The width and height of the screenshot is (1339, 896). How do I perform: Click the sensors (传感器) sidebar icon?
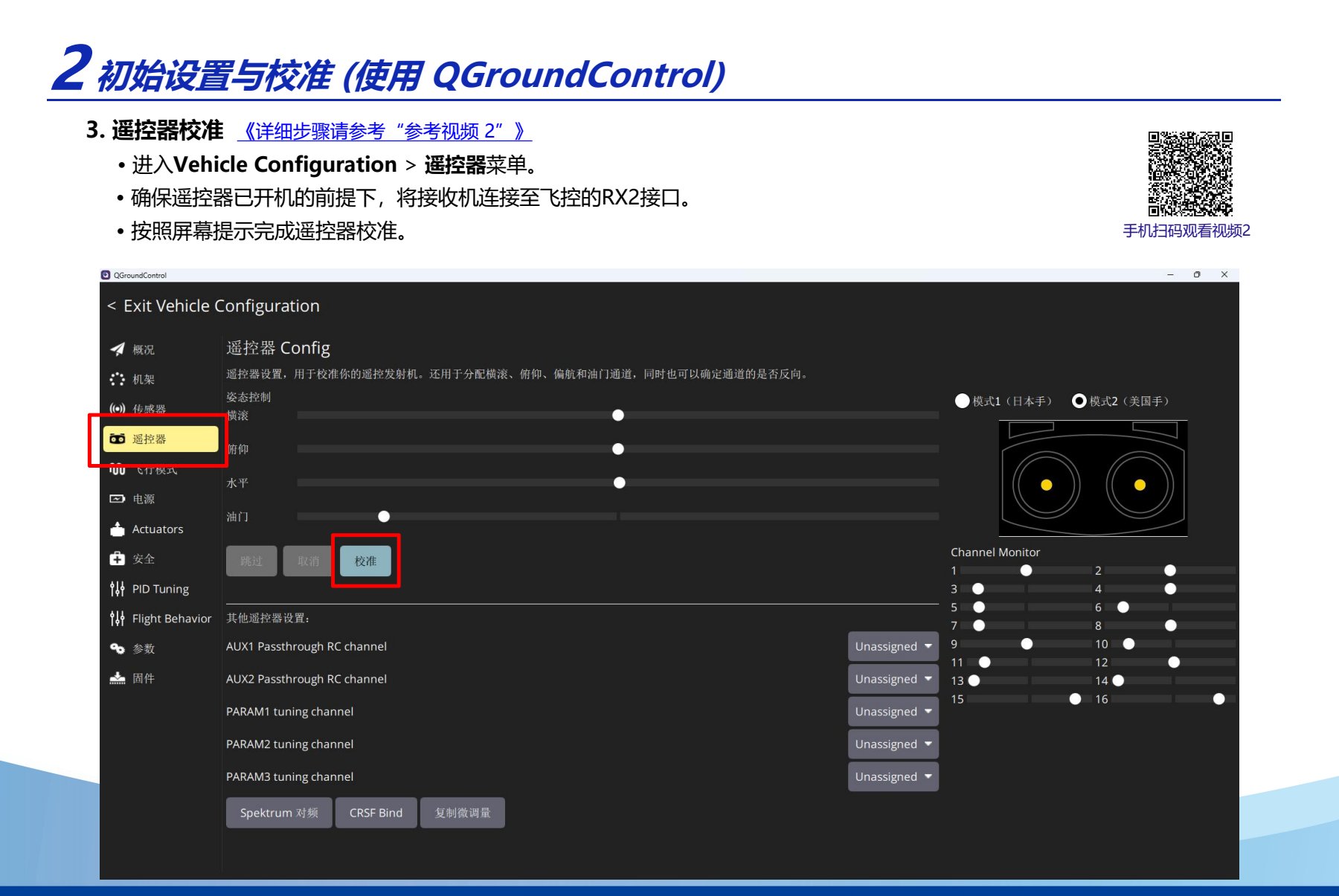tap(118, 408)
